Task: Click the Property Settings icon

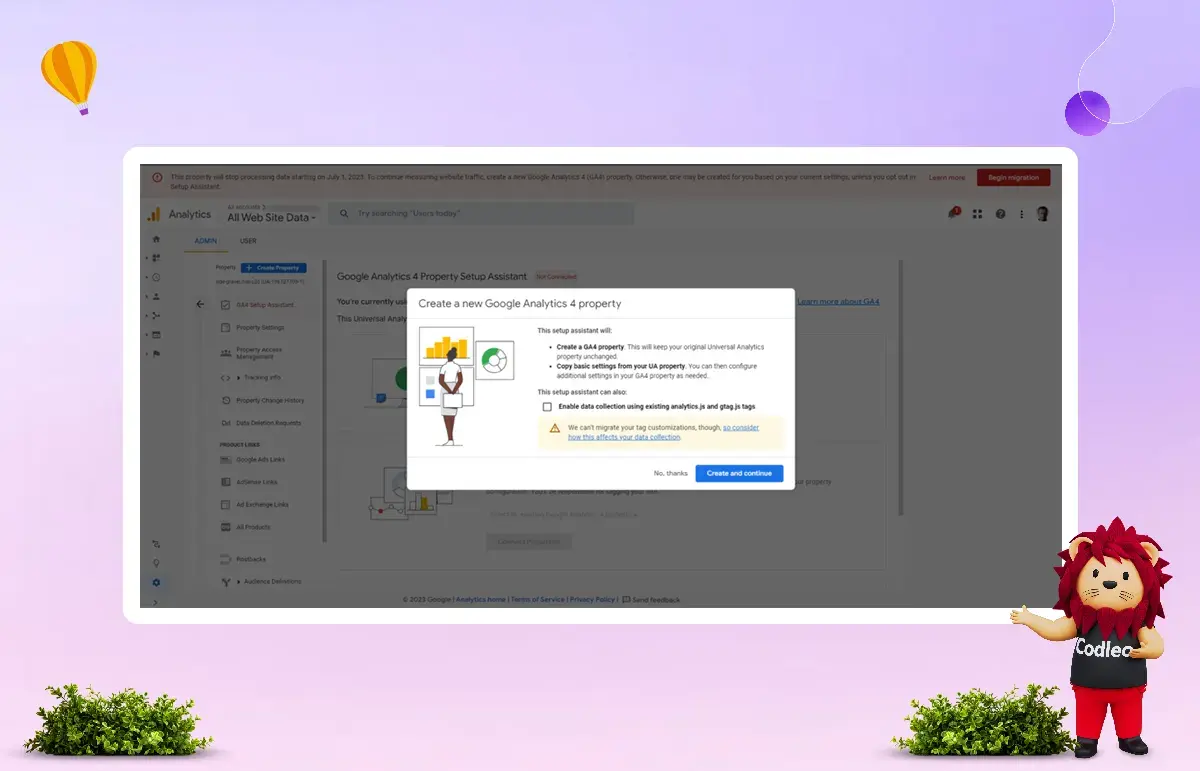Action: pyautogui.click(x=226, y=328)
